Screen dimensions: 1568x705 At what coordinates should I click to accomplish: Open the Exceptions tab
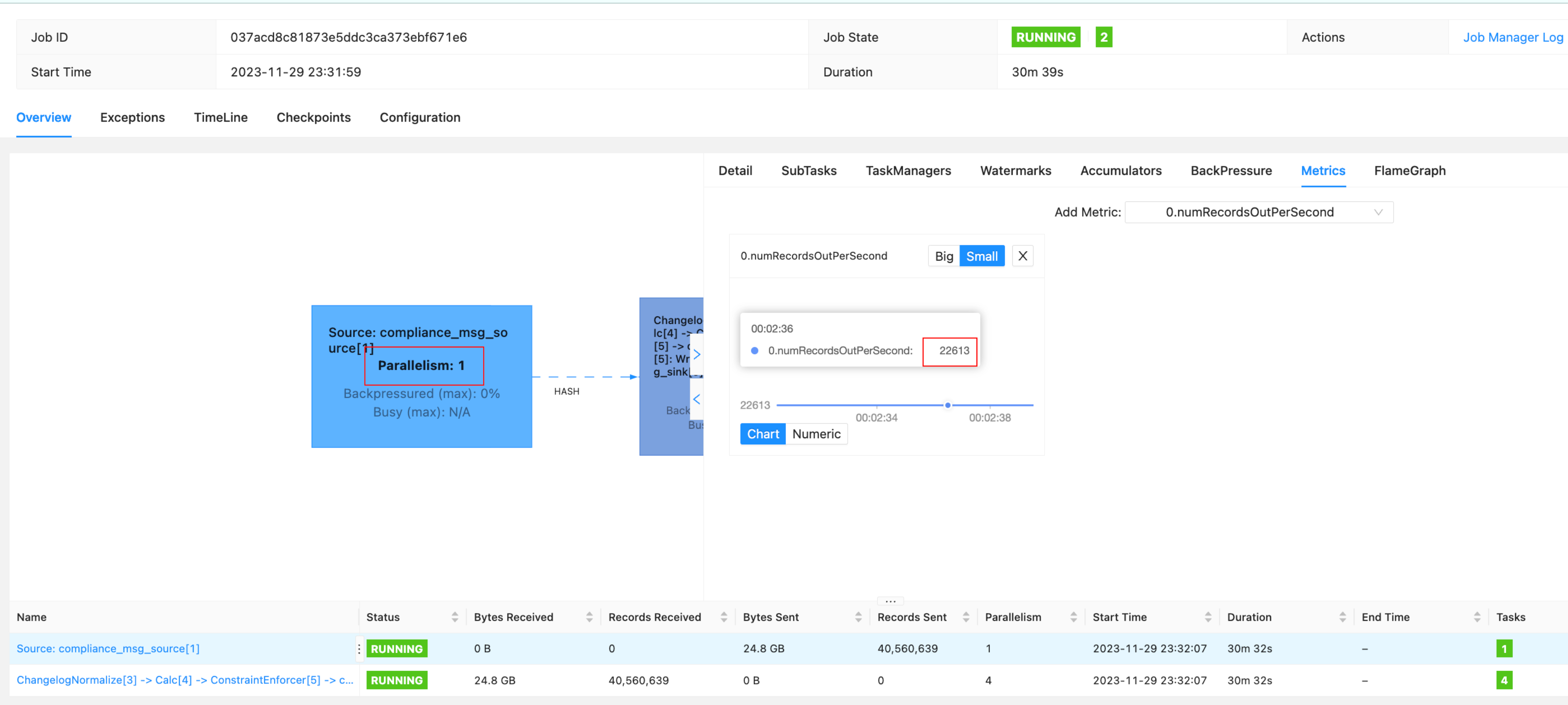click(x=132, y=117)
